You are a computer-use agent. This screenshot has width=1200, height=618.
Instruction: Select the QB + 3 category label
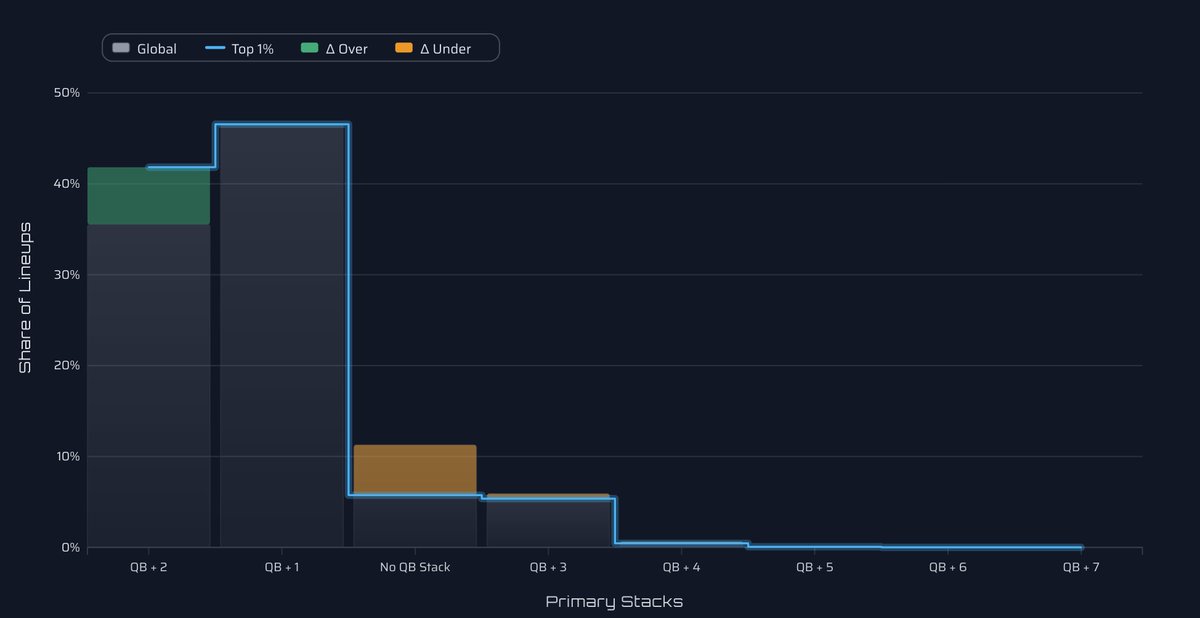548,566
